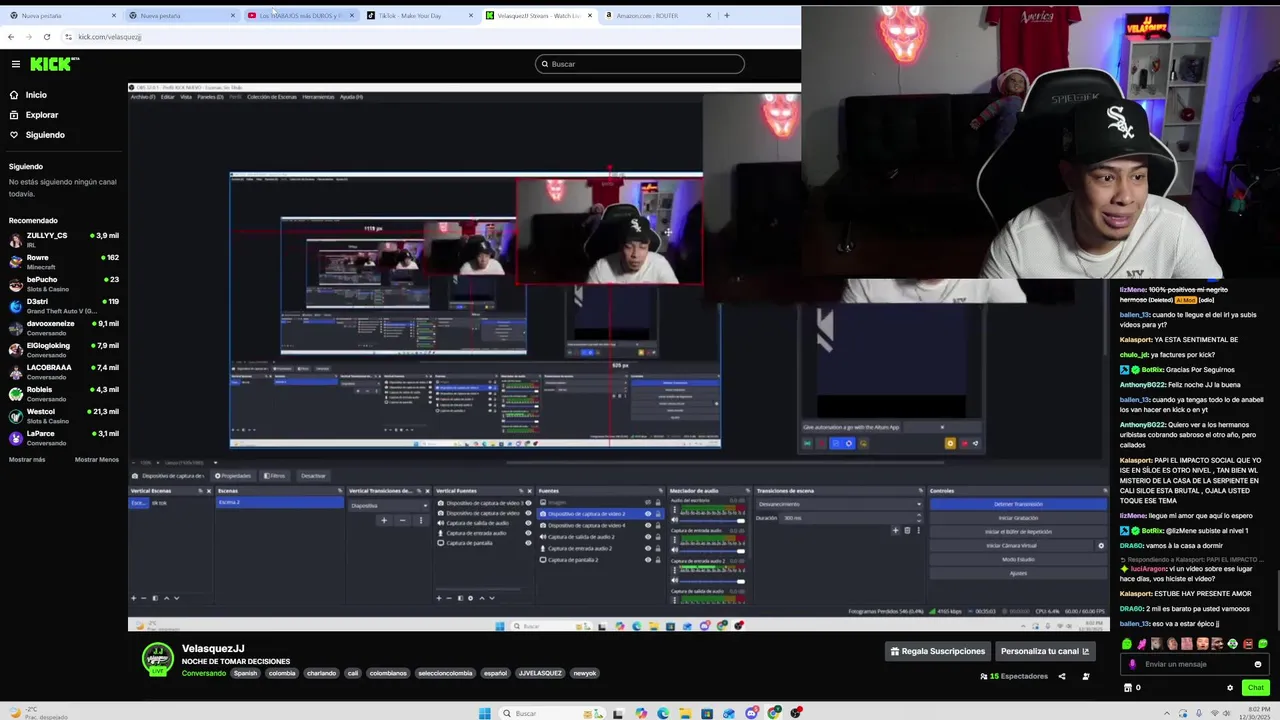Click the user icon right of the share icon
The height and width of the screenshot is (720, 1280).
(1086, 676)
